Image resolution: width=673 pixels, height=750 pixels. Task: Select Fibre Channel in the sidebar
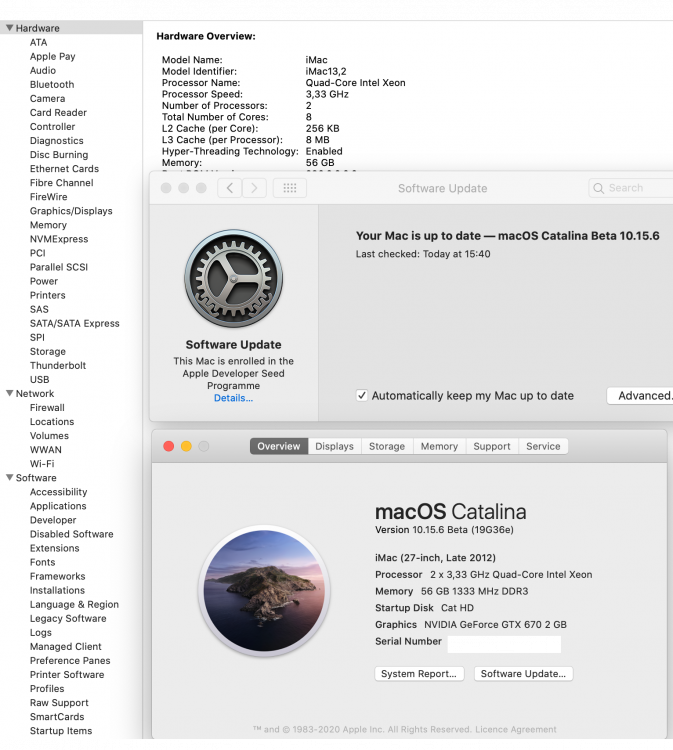[x=61, y=183]
